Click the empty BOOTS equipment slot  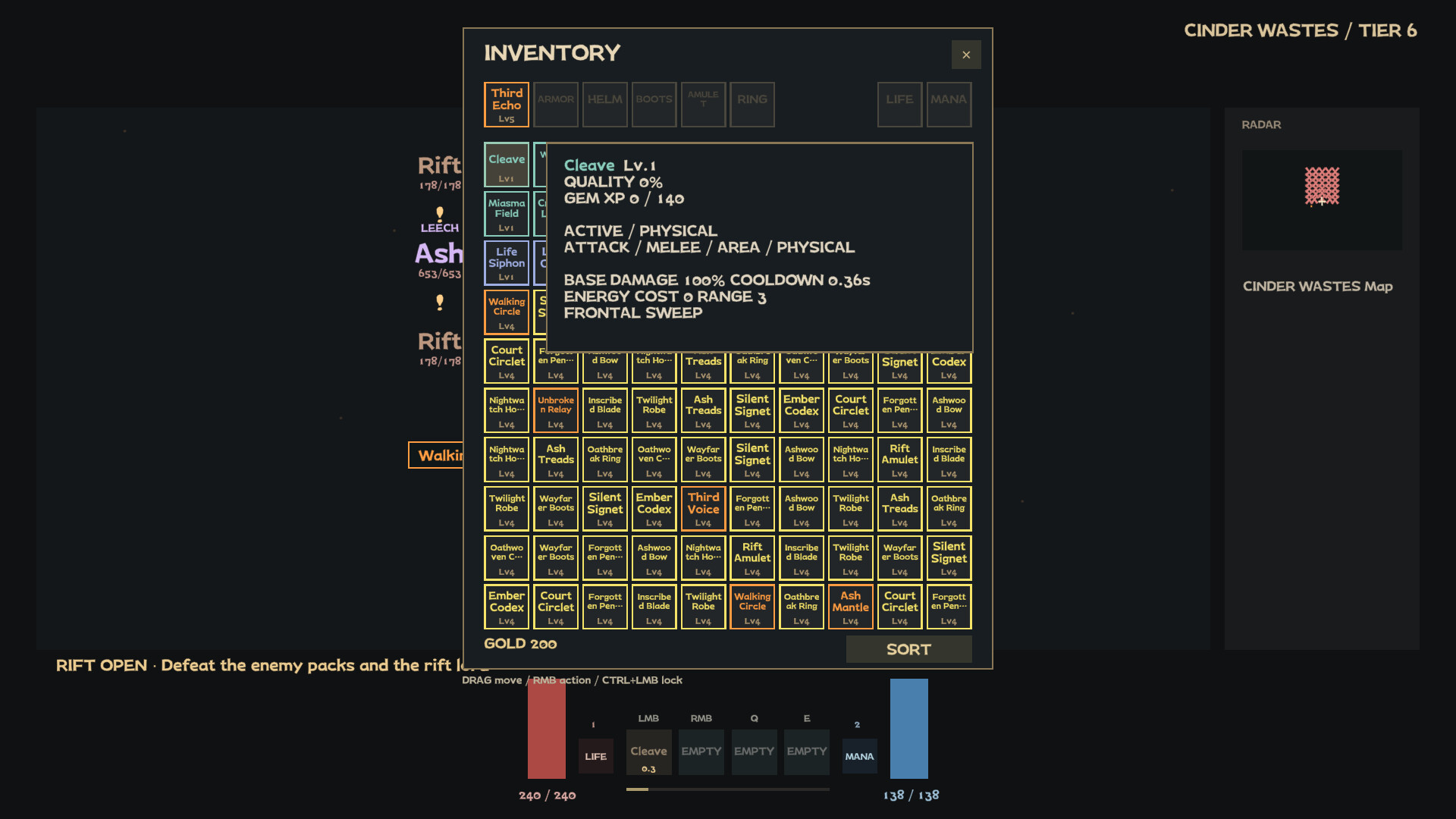[x=654, y=105]
